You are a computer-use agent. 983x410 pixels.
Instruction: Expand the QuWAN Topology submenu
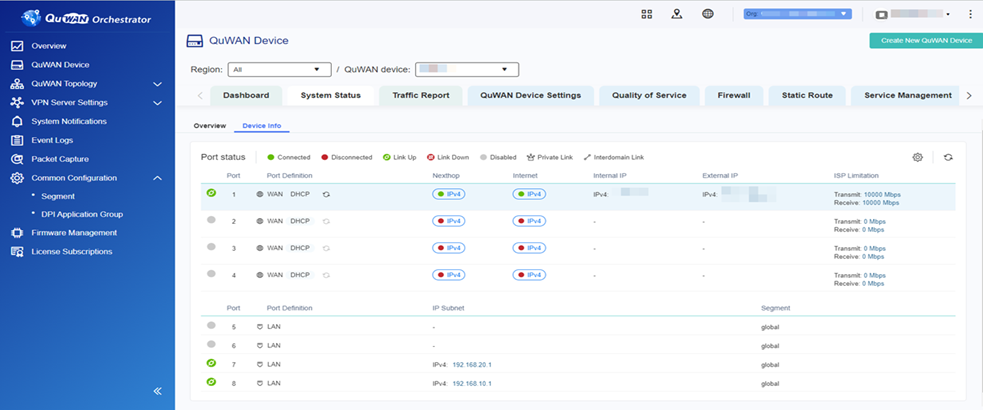pos(157,84)
